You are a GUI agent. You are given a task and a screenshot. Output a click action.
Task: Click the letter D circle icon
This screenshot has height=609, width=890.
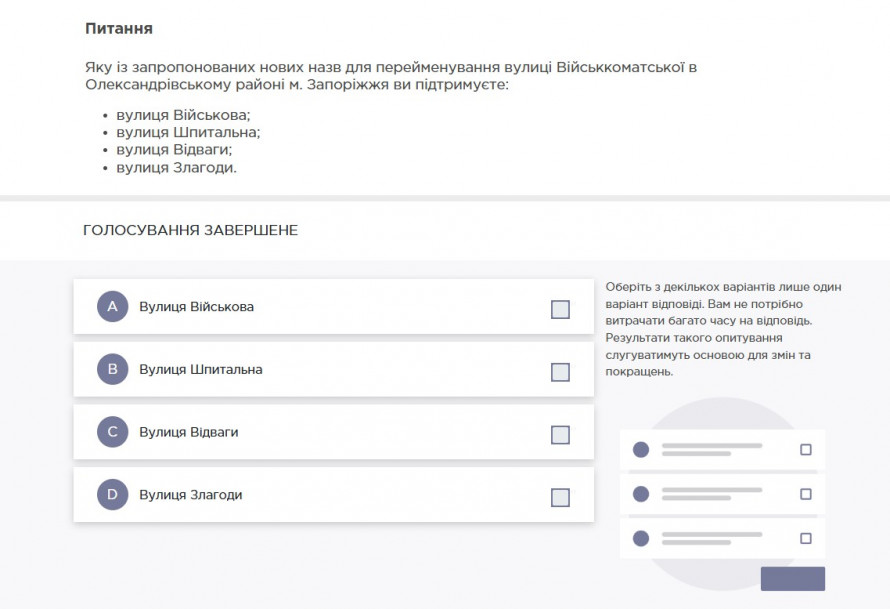[x=112, y=494]
